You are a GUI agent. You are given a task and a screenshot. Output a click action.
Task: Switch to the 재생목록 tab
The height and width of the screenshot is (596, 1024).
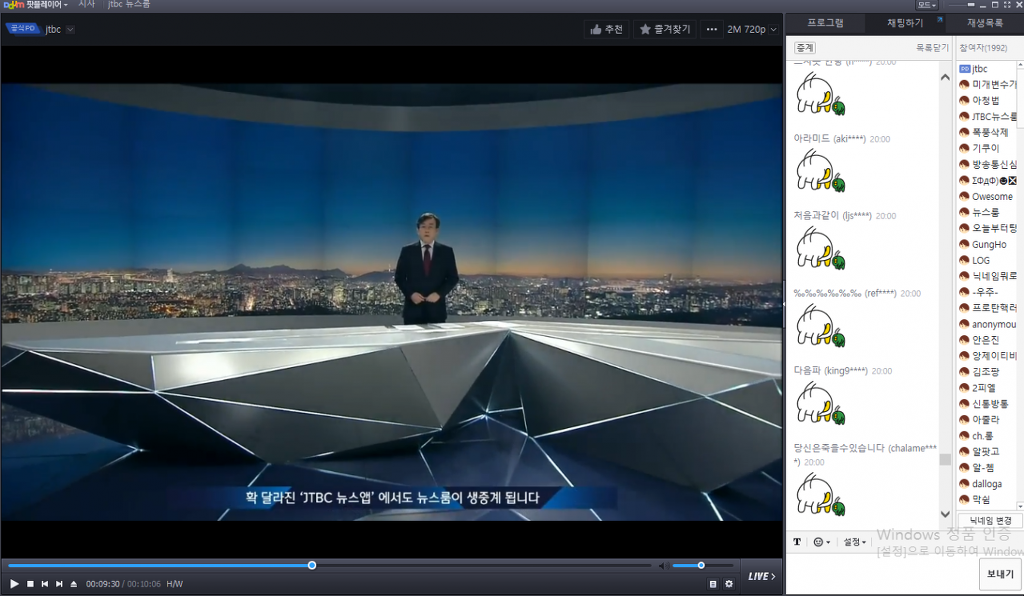[x=984, y=23]
